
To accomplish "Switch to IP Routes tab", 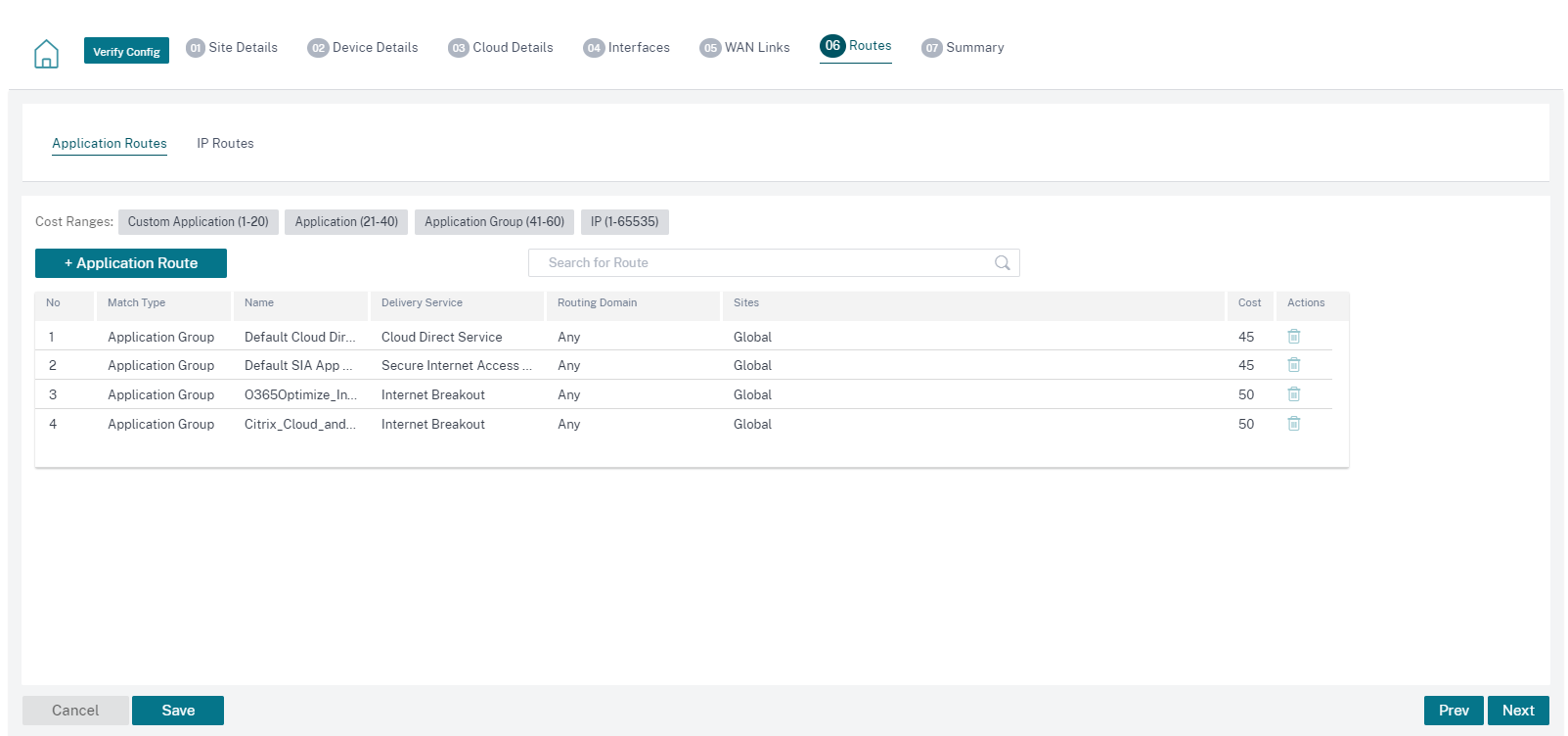I will coord(225,143).
